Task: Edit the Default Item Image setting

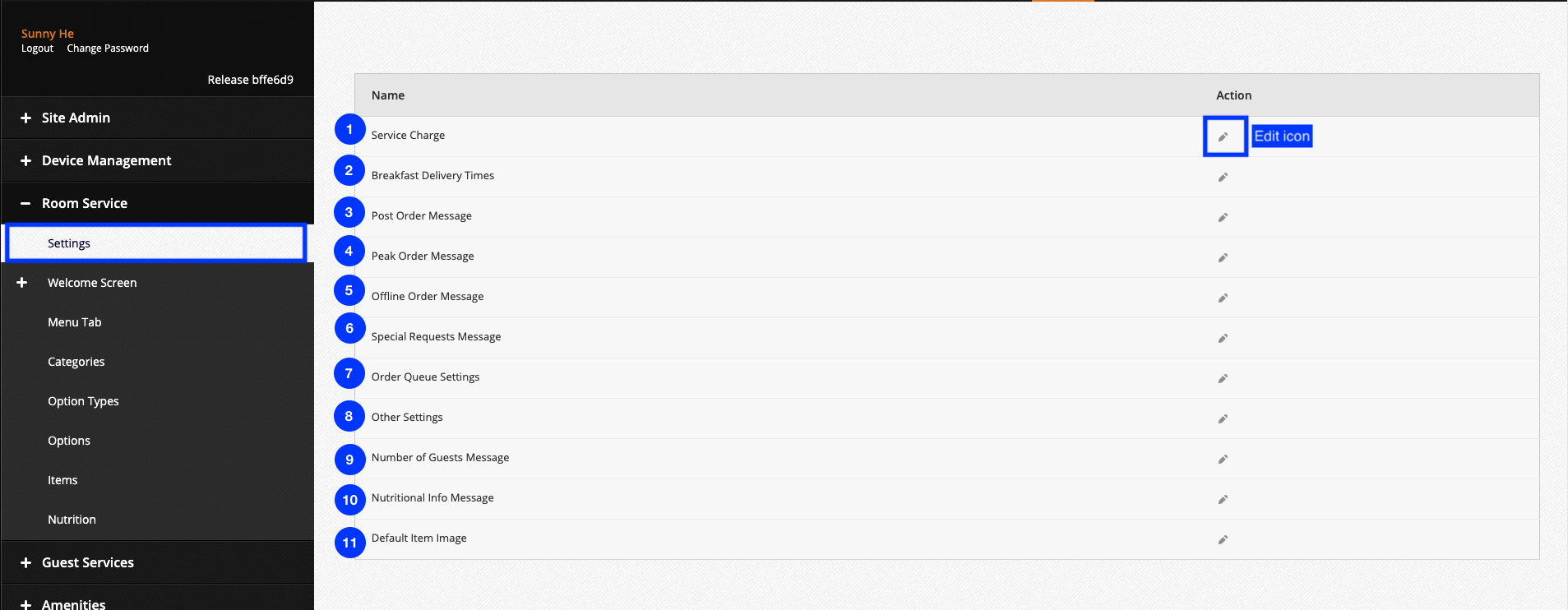Action: (x=1223, y=539)
